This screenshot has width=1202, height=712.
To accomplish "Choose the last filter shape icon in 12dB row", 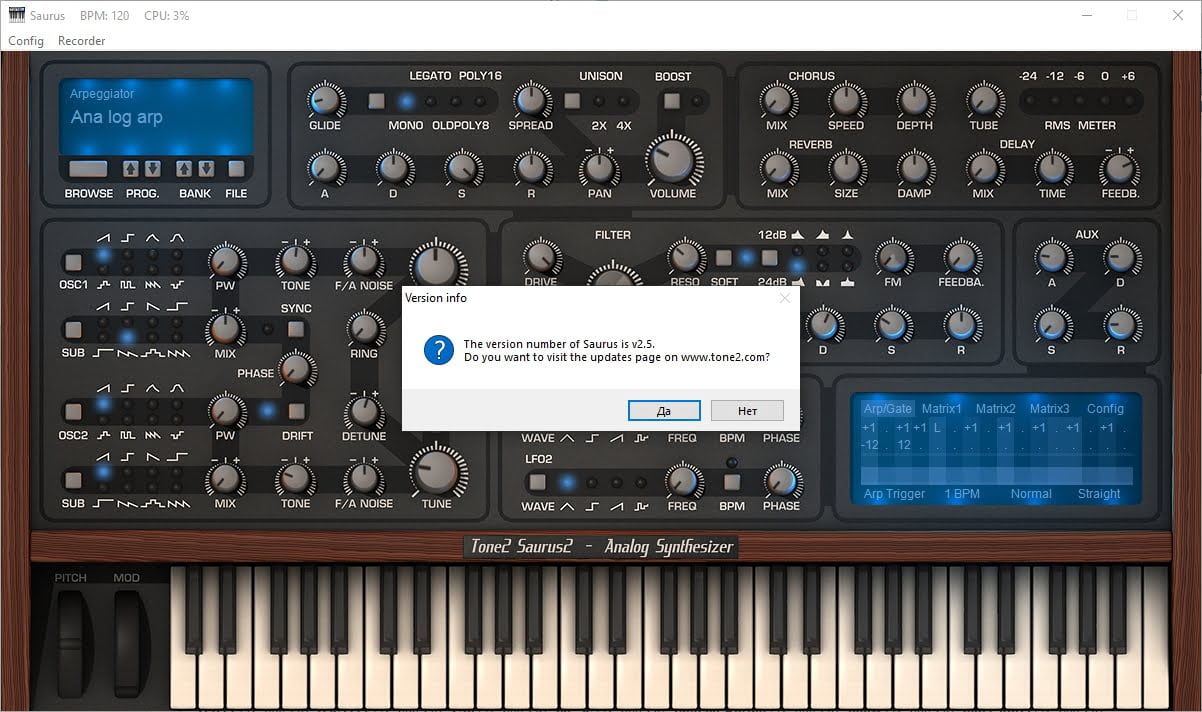I will [847, 234].
